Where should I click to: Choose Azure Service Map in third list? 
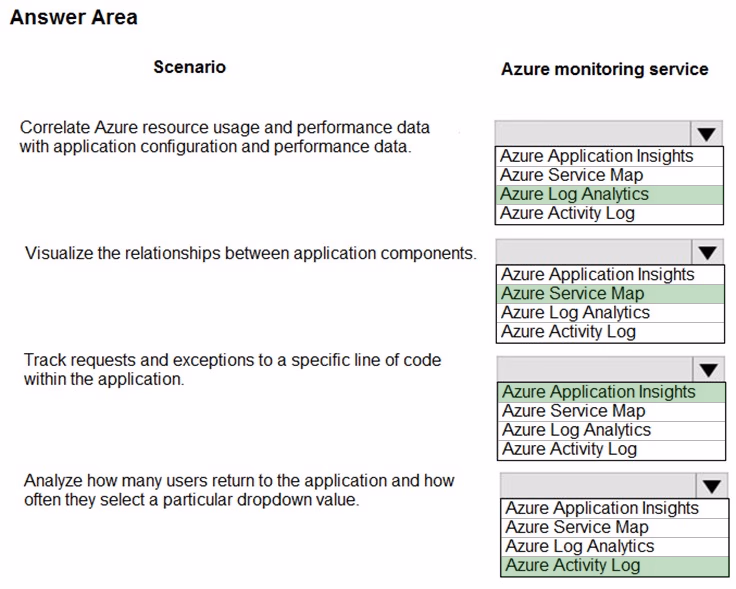pos(612,412)
